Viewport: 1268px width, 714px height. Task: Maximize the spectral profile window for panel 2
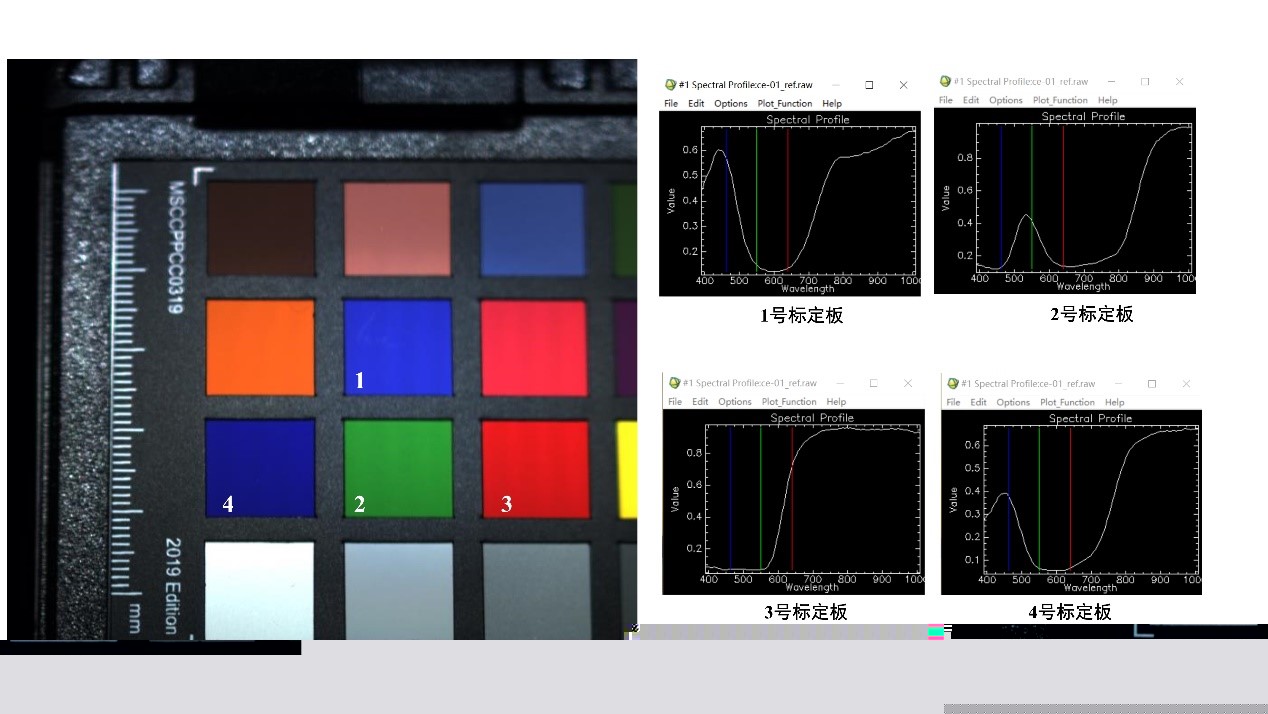pyautogui.click(x=1145, y=82)
